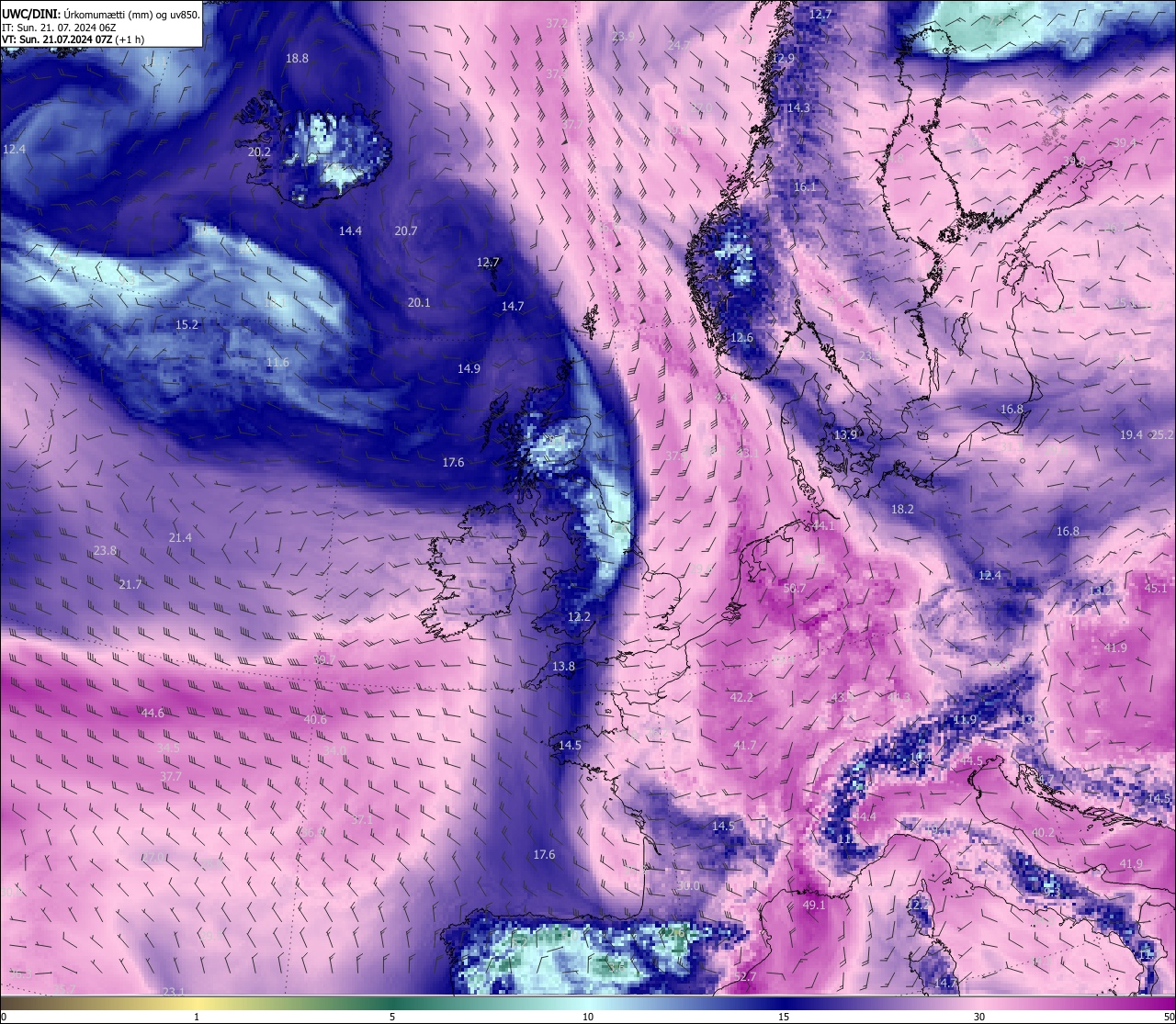Click the 11.6 value over the Atlantic
Screen dimensions: 1176x1024
coord(277,363)
